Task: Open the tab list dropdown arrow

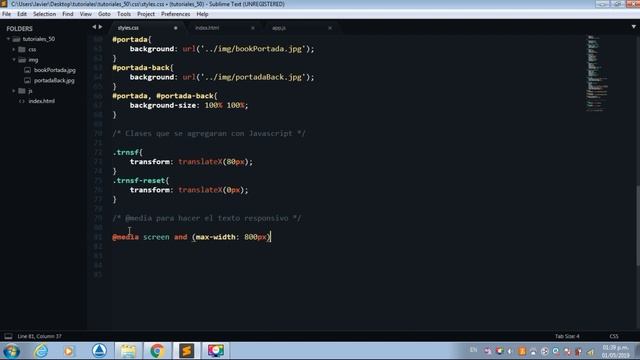Action: [633, 27]
